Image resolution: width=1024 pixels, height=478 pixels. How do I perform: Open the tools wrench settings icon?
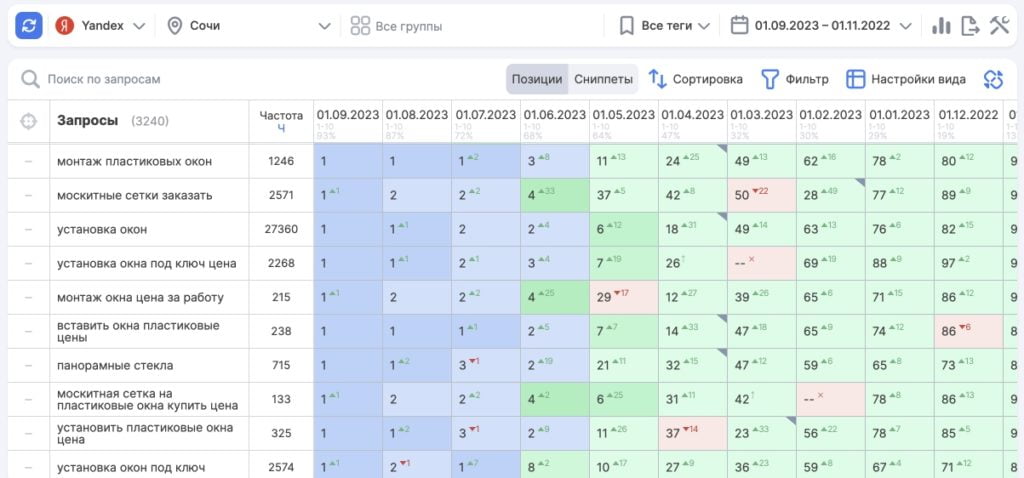999,26
